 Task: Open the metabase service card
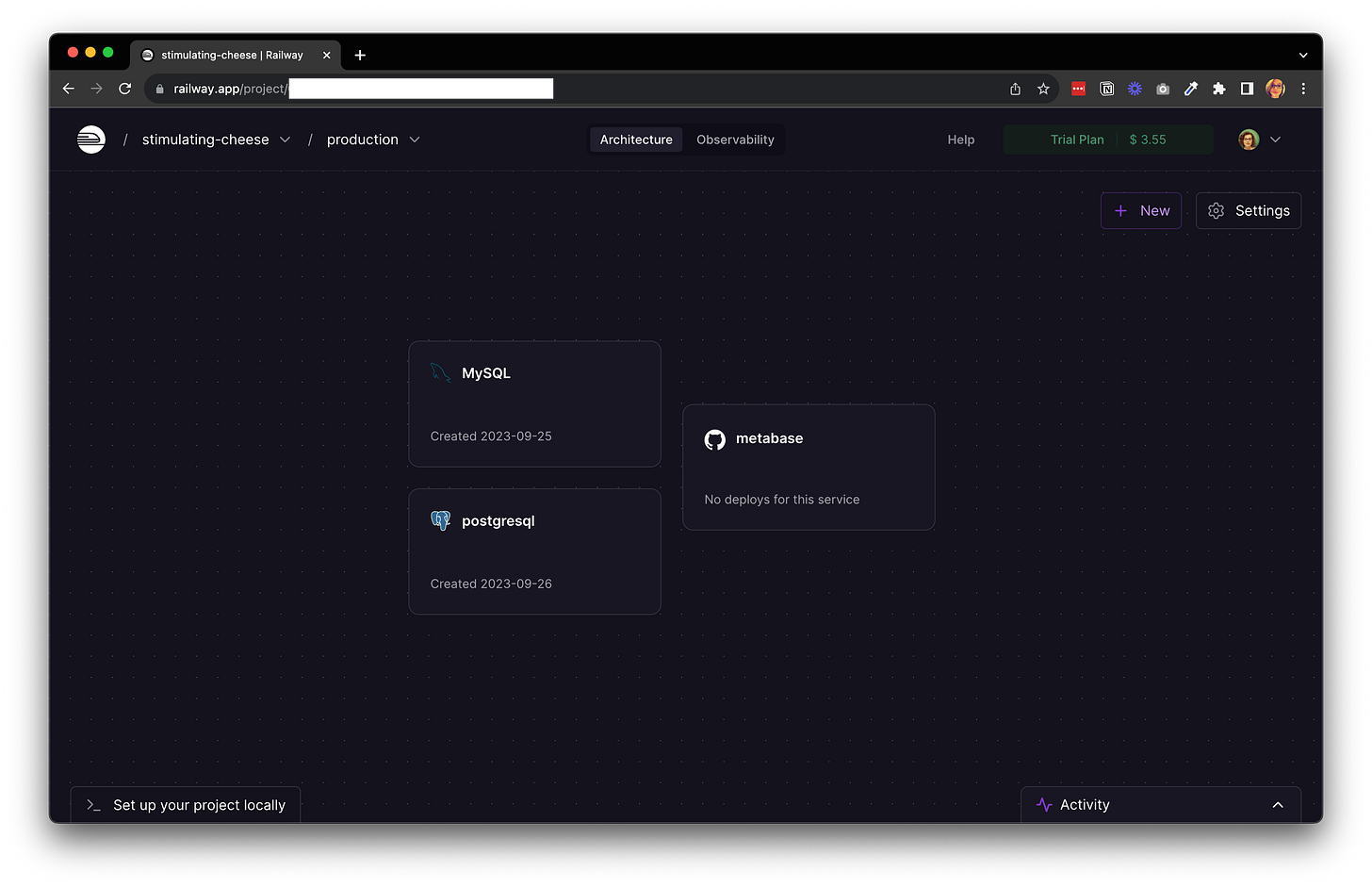point(808,468)
